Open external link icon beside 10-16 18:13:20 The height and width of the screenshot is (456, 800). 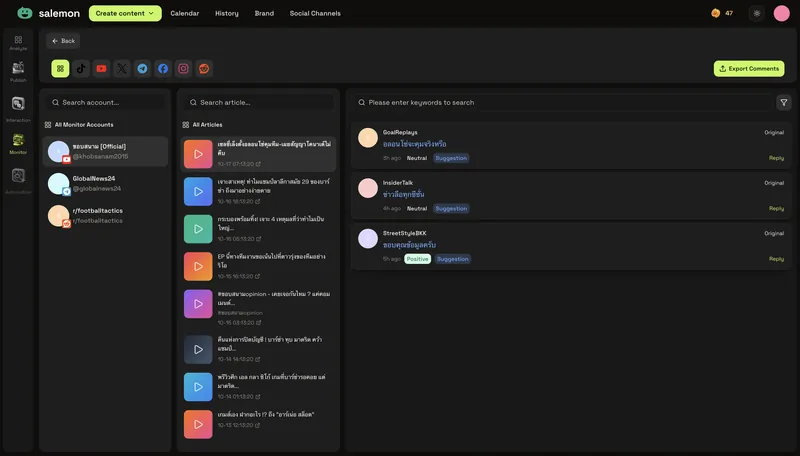pos(258,201)
